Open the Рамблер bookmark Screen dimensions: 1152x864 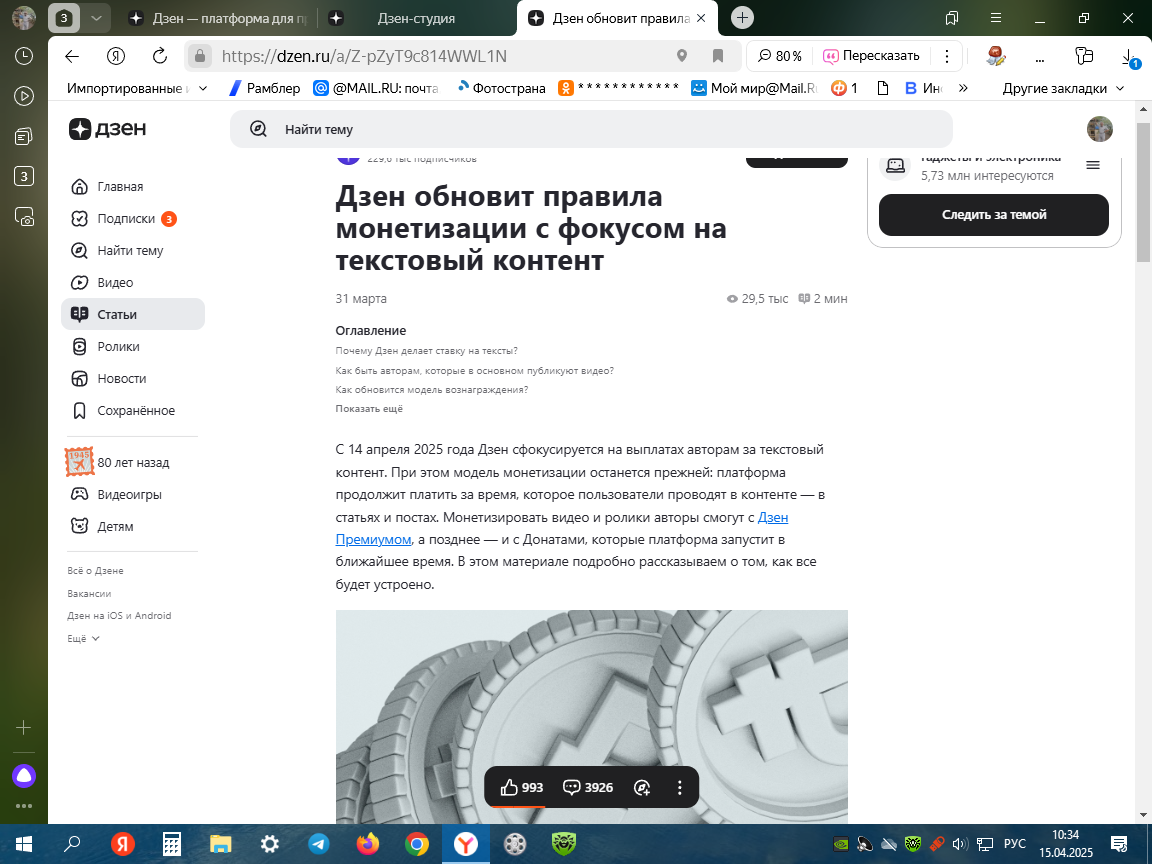(x=264, y=88)
